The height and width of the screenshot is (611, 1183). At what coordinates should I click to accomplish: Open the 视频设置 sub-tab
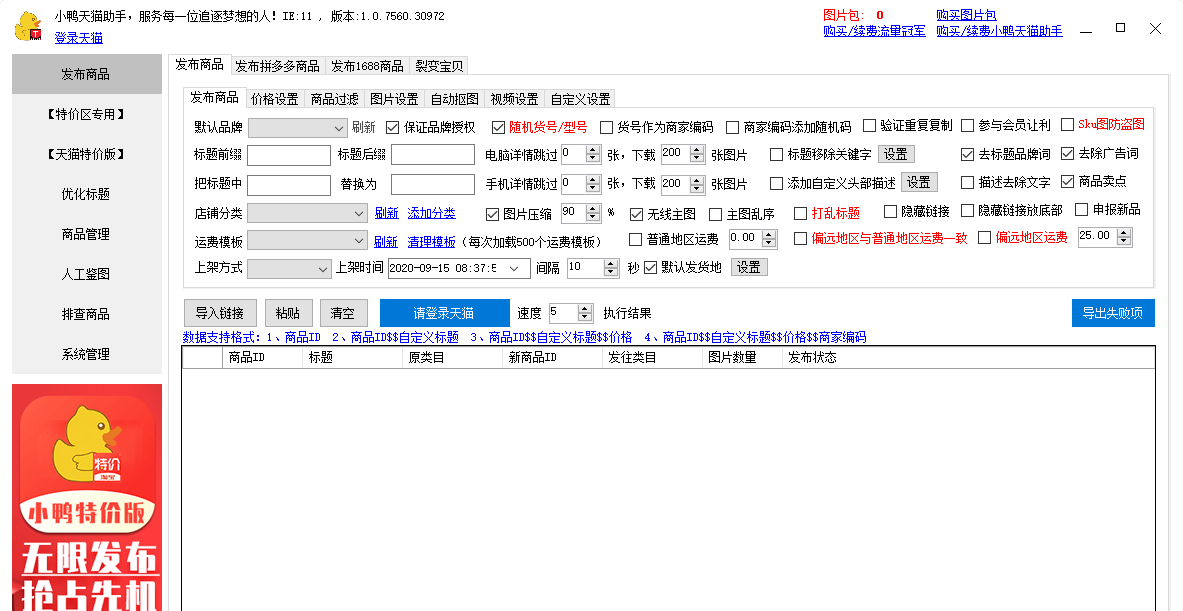point(515,99)
